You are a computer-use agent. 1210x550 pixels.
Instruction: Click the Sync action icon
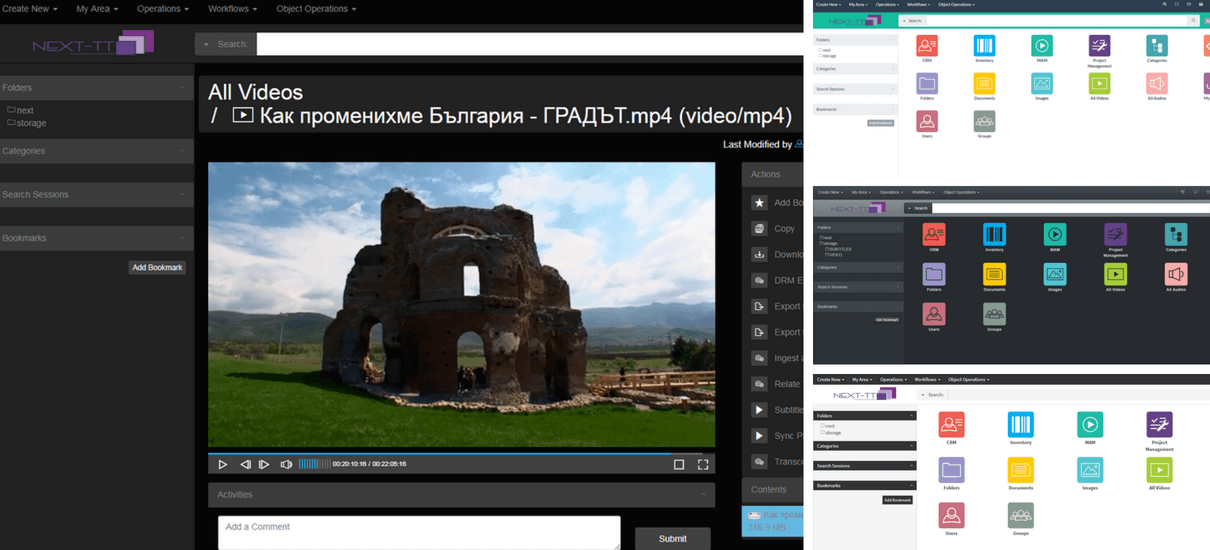[759, 436]
